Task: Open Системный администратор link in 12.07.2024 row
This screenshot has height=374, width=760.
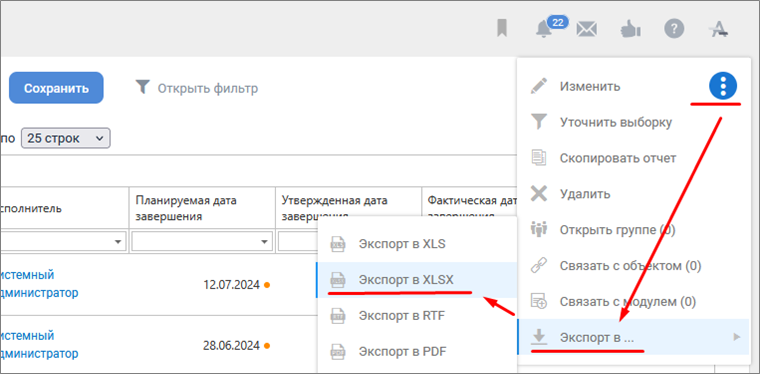Action: 40,284
